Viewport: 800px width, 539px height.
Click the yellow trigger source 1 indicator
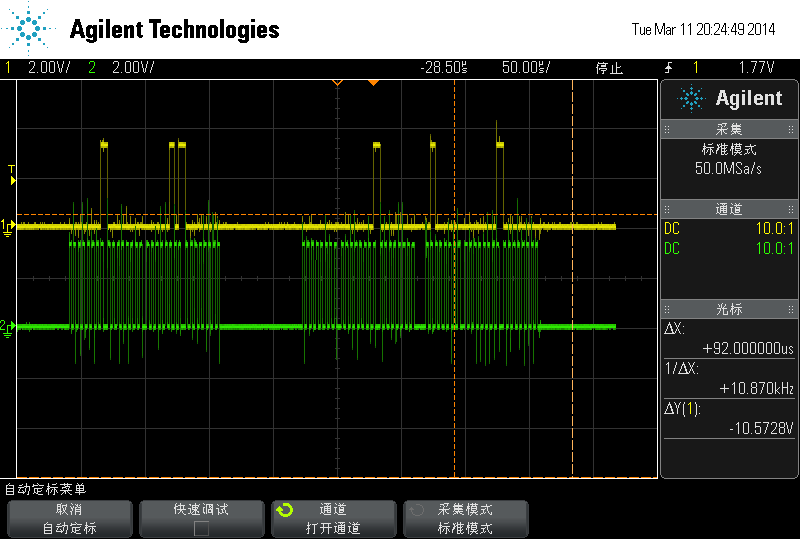coord(696,67)
